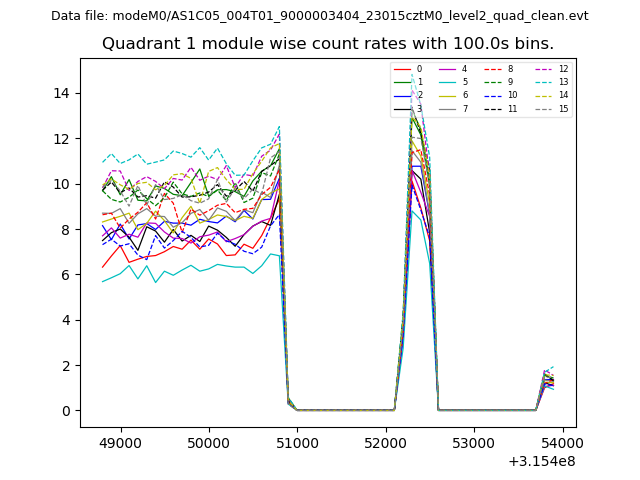Image resolution: width=640 pixels, height=480 pixels.
Task: Click legend entry 12 with magenta dashed line
Action: coord(548,69)
